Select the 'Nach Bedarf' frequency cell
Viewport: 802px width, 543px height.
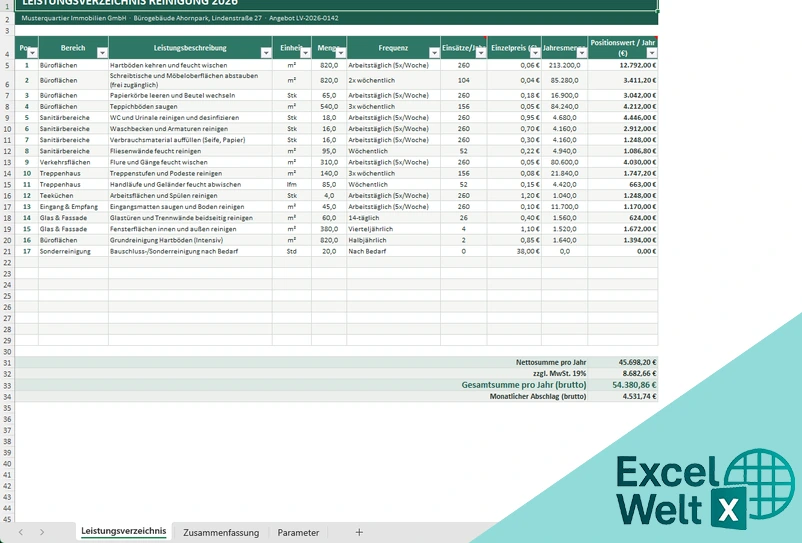tap(393, 252)
